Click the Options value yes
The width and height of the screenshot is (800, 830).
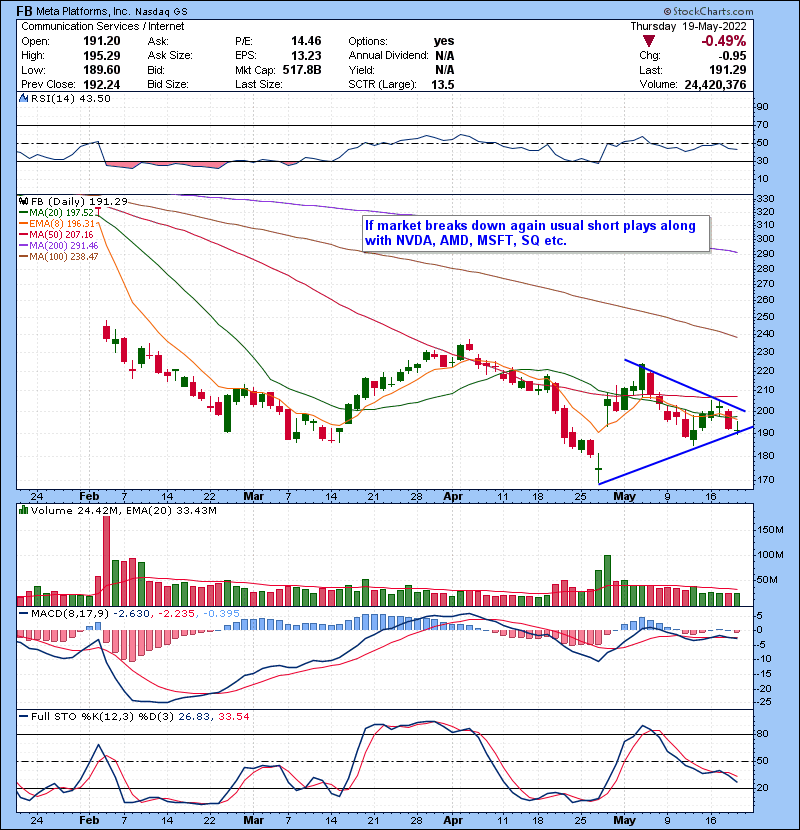tap(444, 41)
